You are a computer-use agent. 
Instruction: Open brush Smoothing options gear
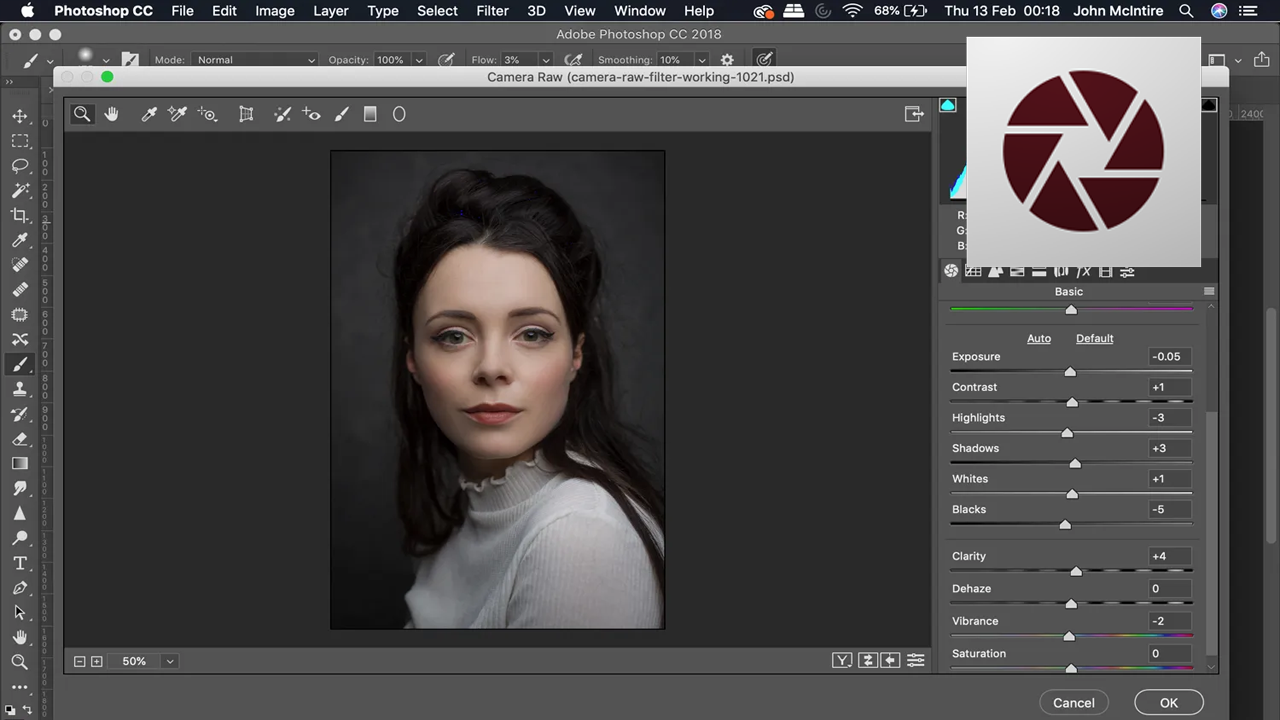(727, 60)
